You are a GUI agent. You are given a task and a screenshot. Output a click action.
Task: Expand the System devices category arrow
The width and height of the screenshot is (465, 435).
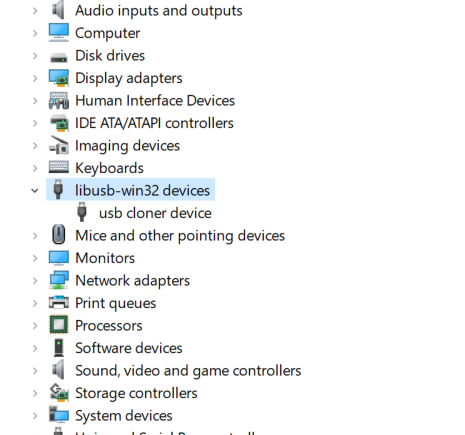click(35, 416)
